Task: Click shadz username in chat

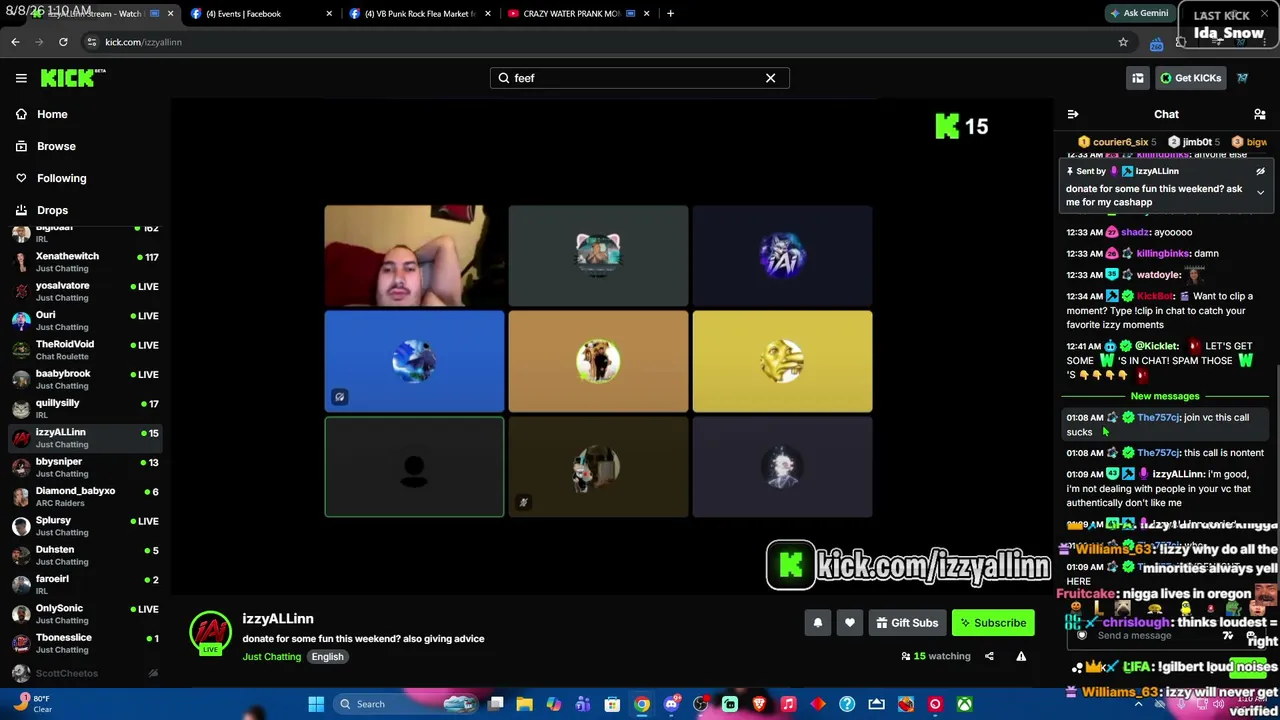Action: click(x=1137, y=233)
